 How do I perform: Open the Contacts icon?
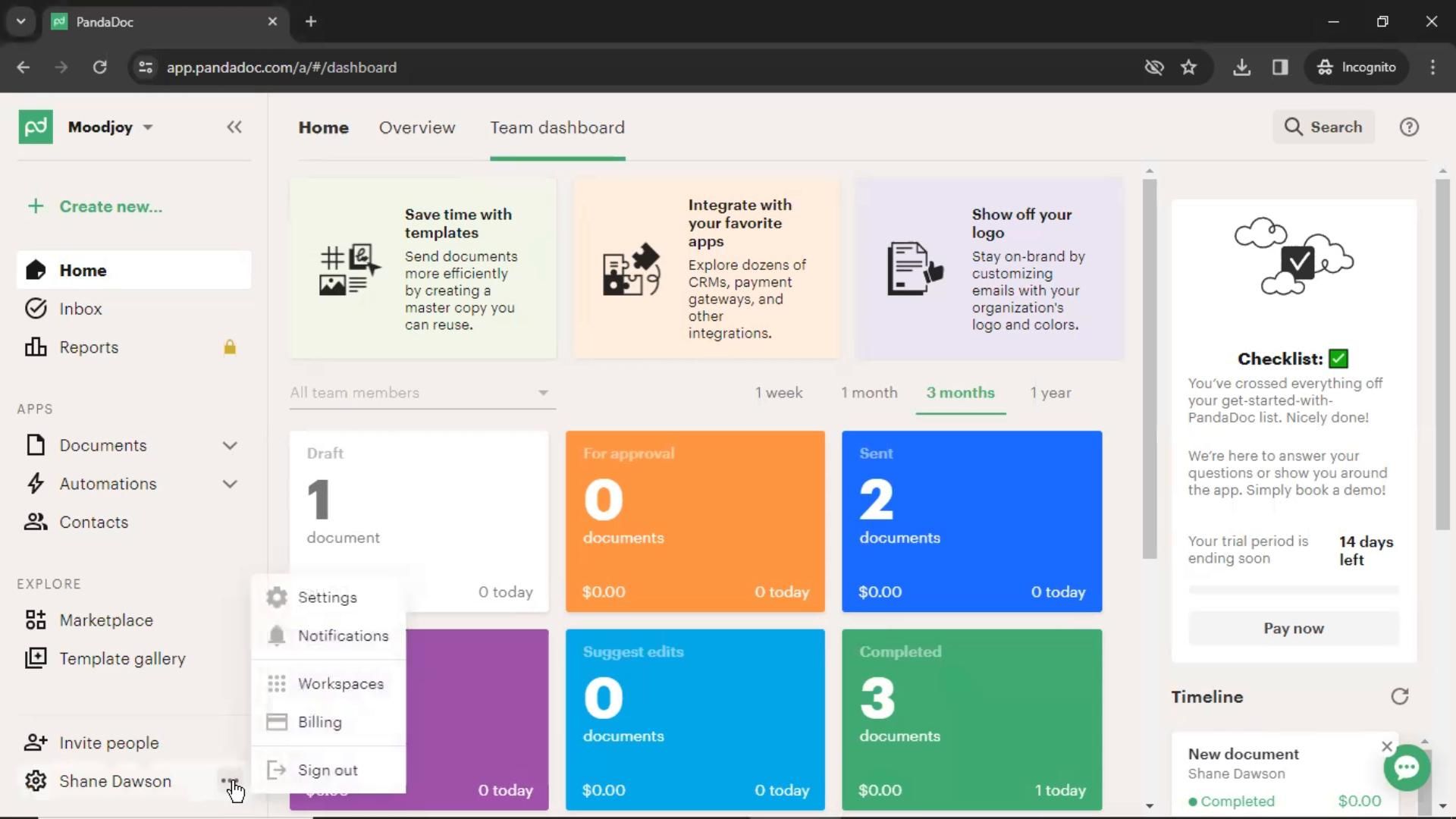[x=35, y=522]
